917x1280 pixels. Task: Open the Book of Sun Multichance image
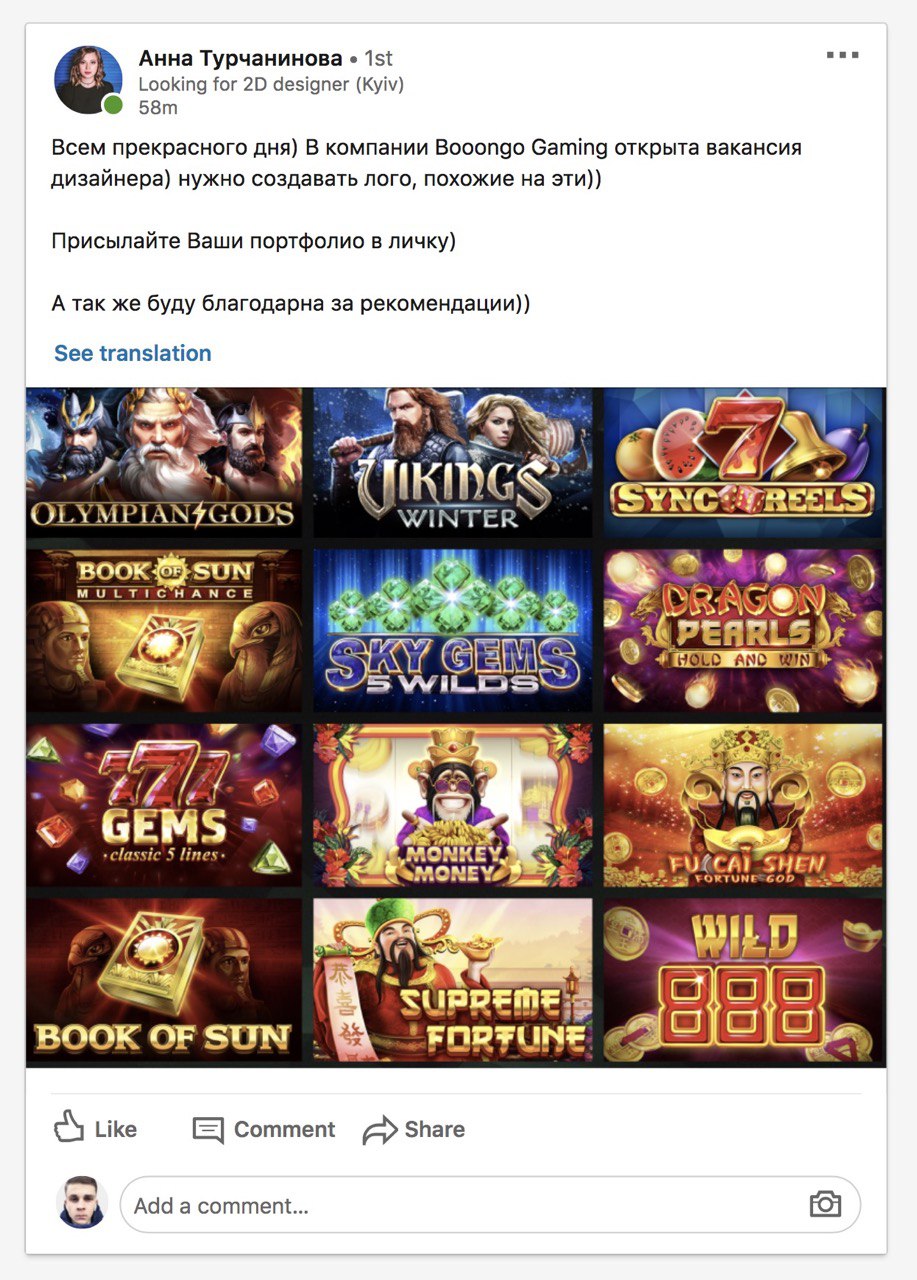point(164,630)
